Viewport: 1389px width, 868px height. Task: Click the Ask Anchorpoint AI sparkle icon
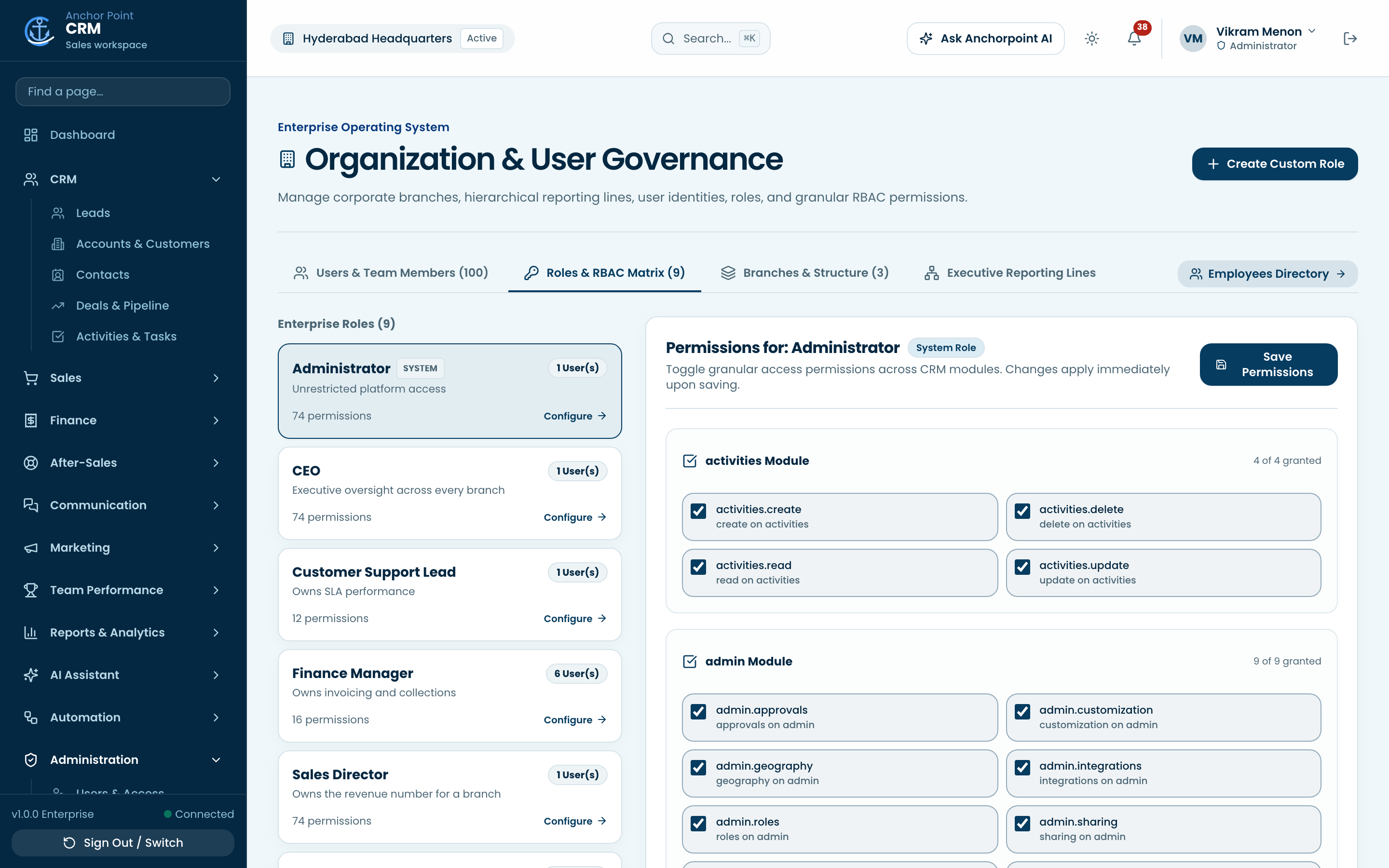[926, 39]
